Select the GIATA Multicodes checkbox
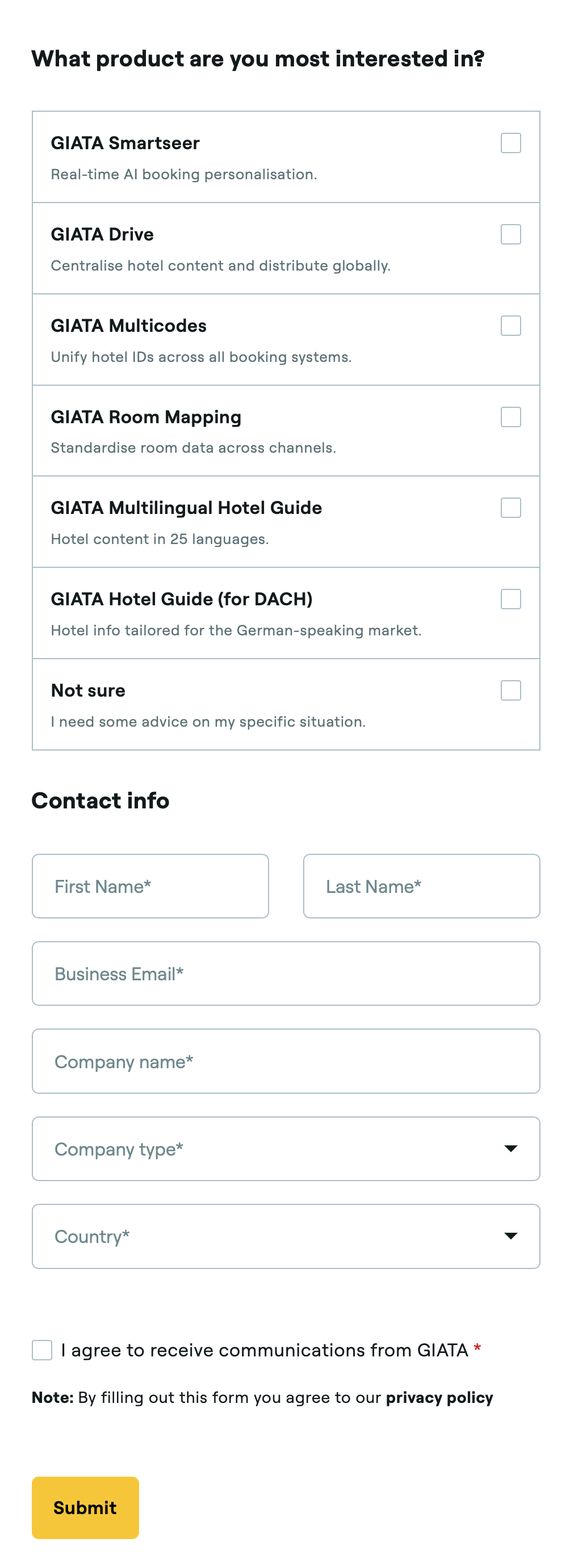 pos(510,326)
